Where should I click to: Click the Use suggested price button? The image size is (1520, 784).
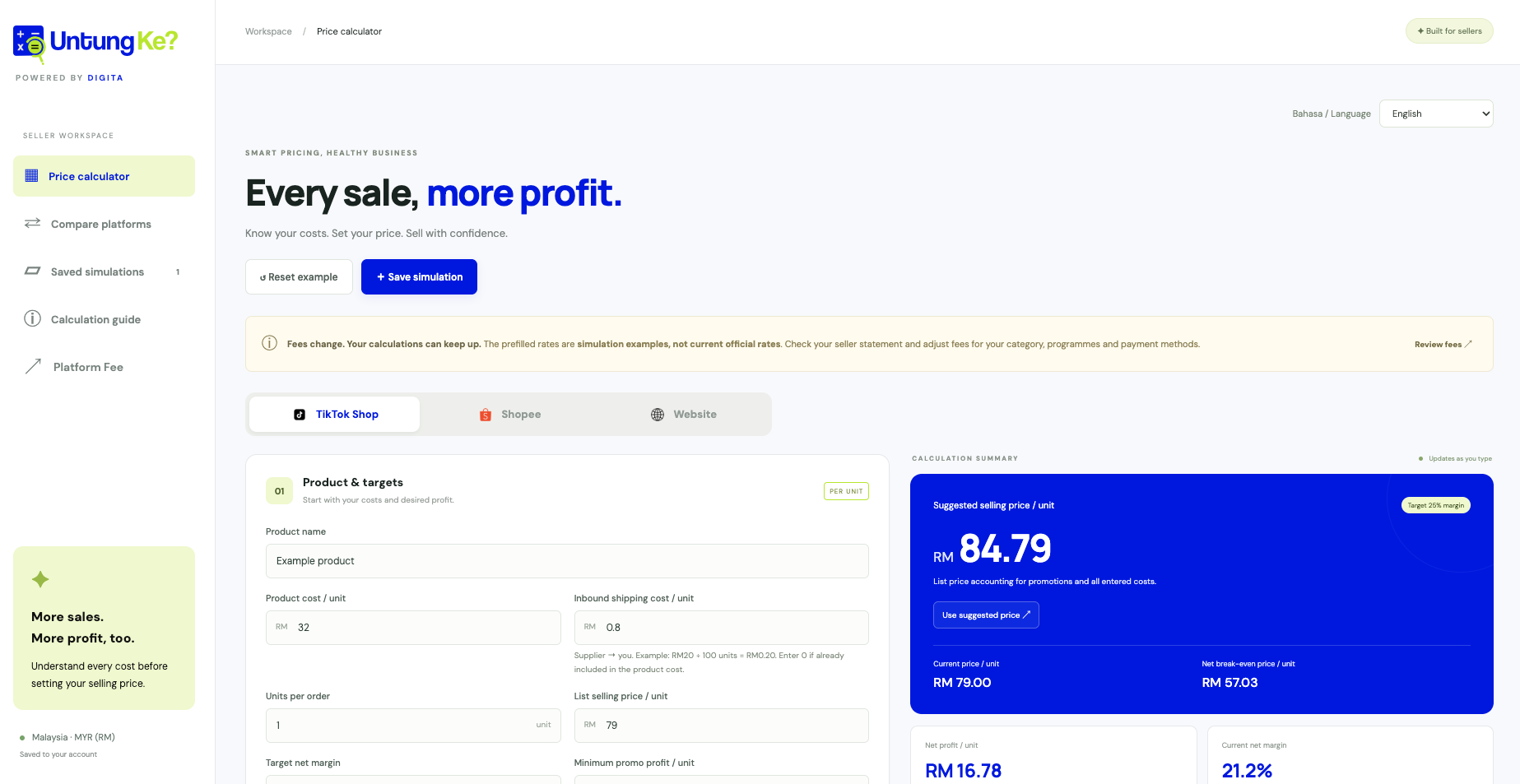coord(986,615)
